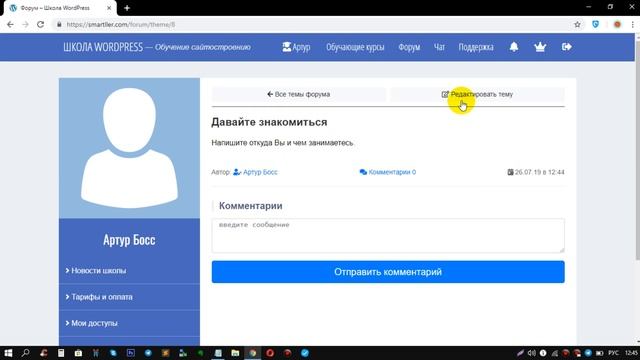Open the notifications bell icon

[514, 47]
